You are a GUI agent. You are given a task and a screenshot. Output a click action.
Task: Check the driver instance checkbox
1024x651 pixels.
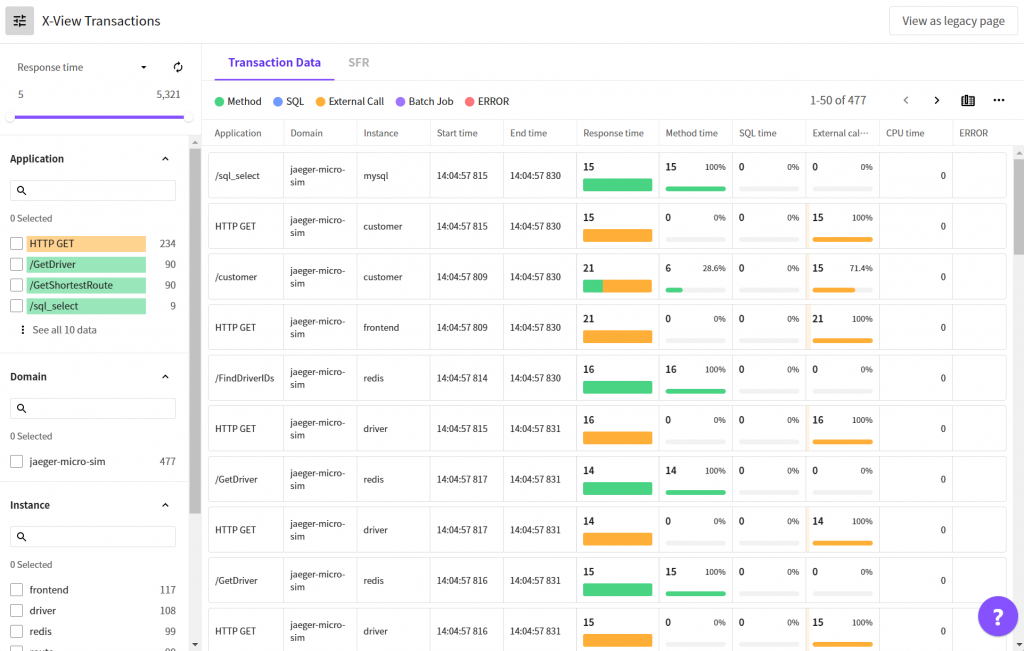(x=16, y=611)
